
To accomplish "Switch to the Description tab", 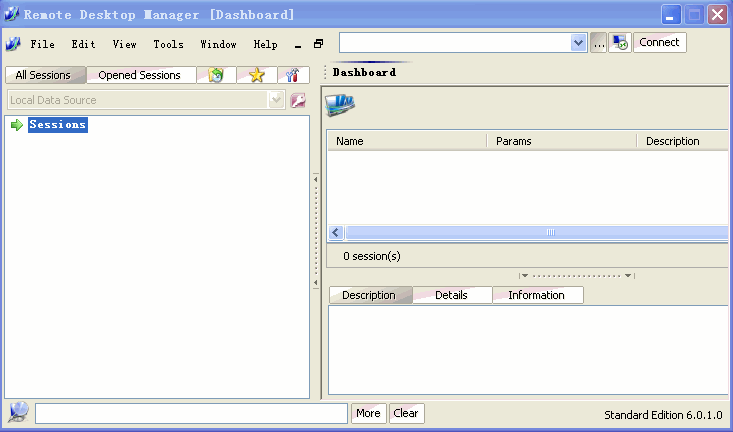I will (371, 295).
